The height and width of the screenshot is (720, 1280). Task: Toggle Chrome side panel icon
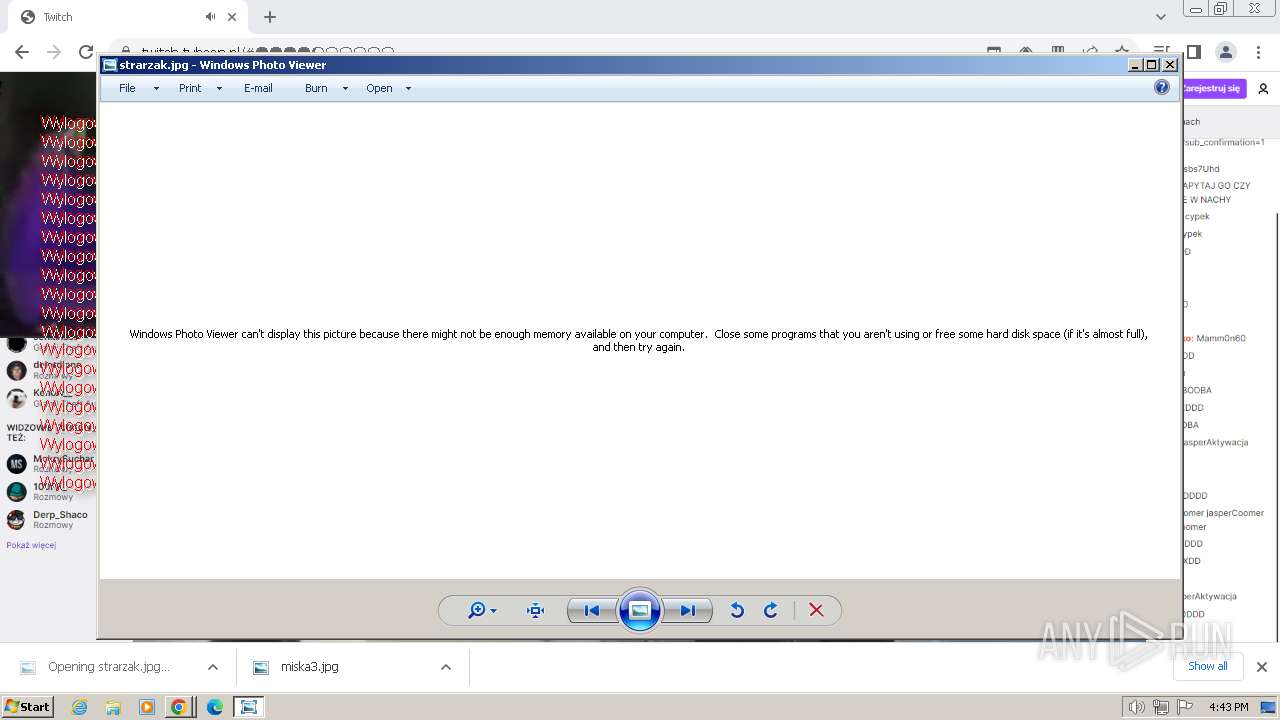tap(1193, 52)
